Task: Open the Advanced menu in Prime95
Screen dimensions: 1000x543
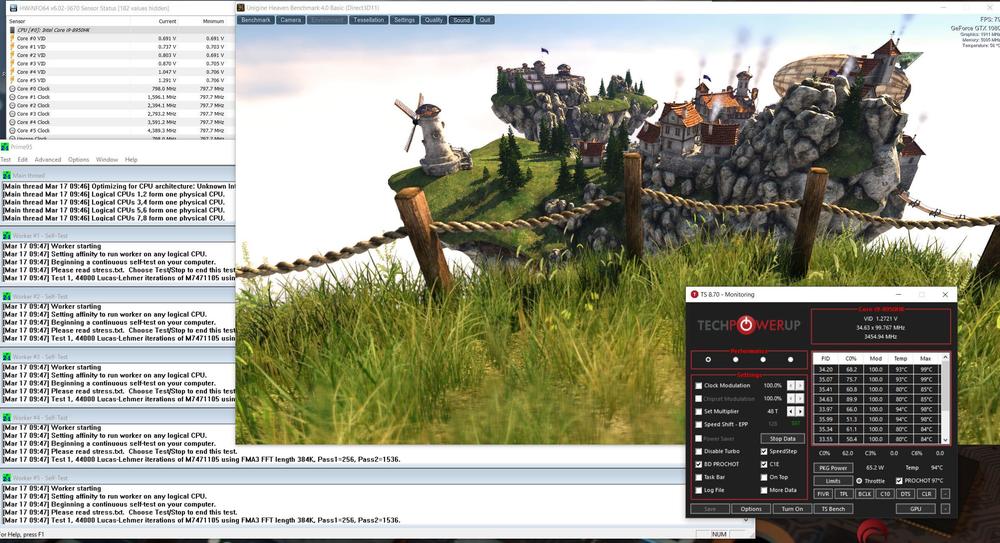Action: pyautogui.click(x=47, y=160)
